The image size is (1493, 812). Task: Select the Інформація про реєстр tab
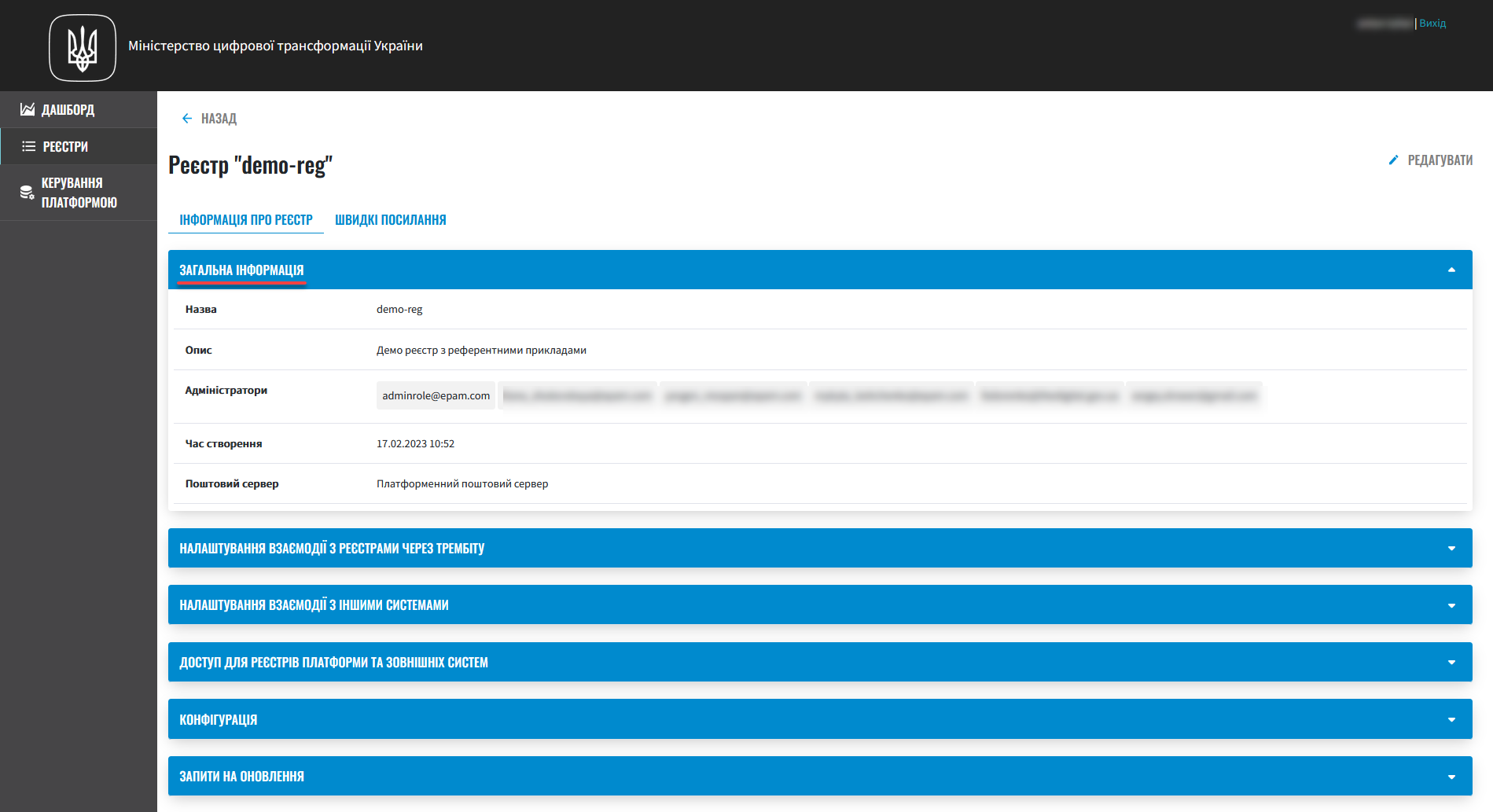[245, 220]
